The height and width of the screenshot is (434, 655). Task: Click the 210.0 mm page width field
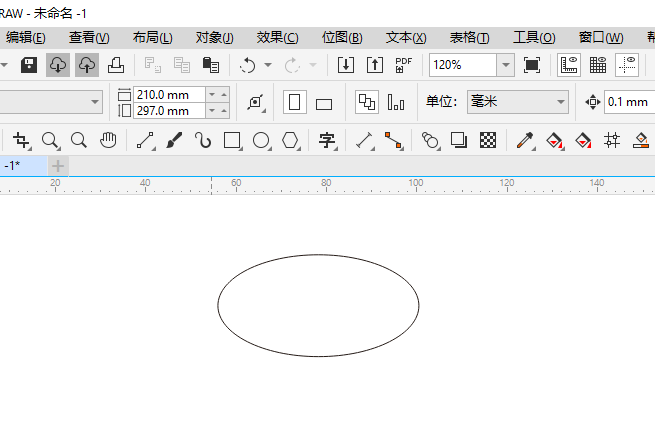pos(169,95)
